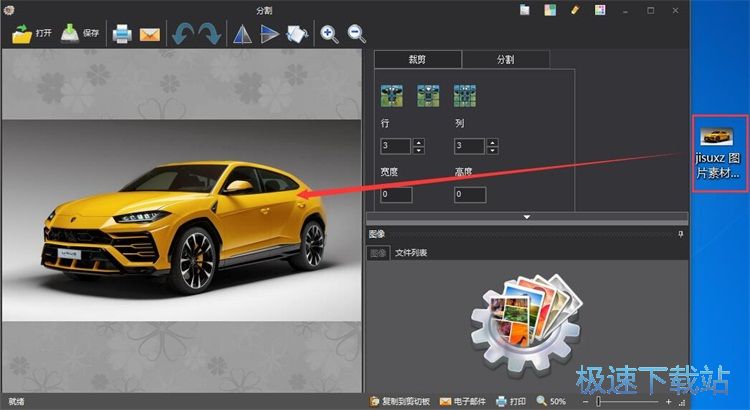Decrease the 列 (columns) value with the down arrow
The image size is (750, 410).
[x=492, y=150]
